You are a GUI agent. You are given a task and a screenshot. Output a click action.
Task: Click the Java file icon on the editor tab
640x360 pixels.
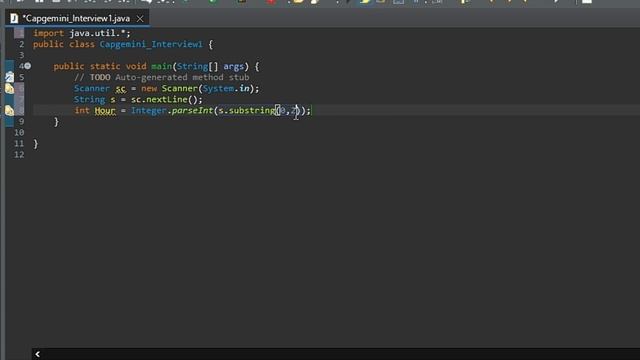tap(14, 18)
